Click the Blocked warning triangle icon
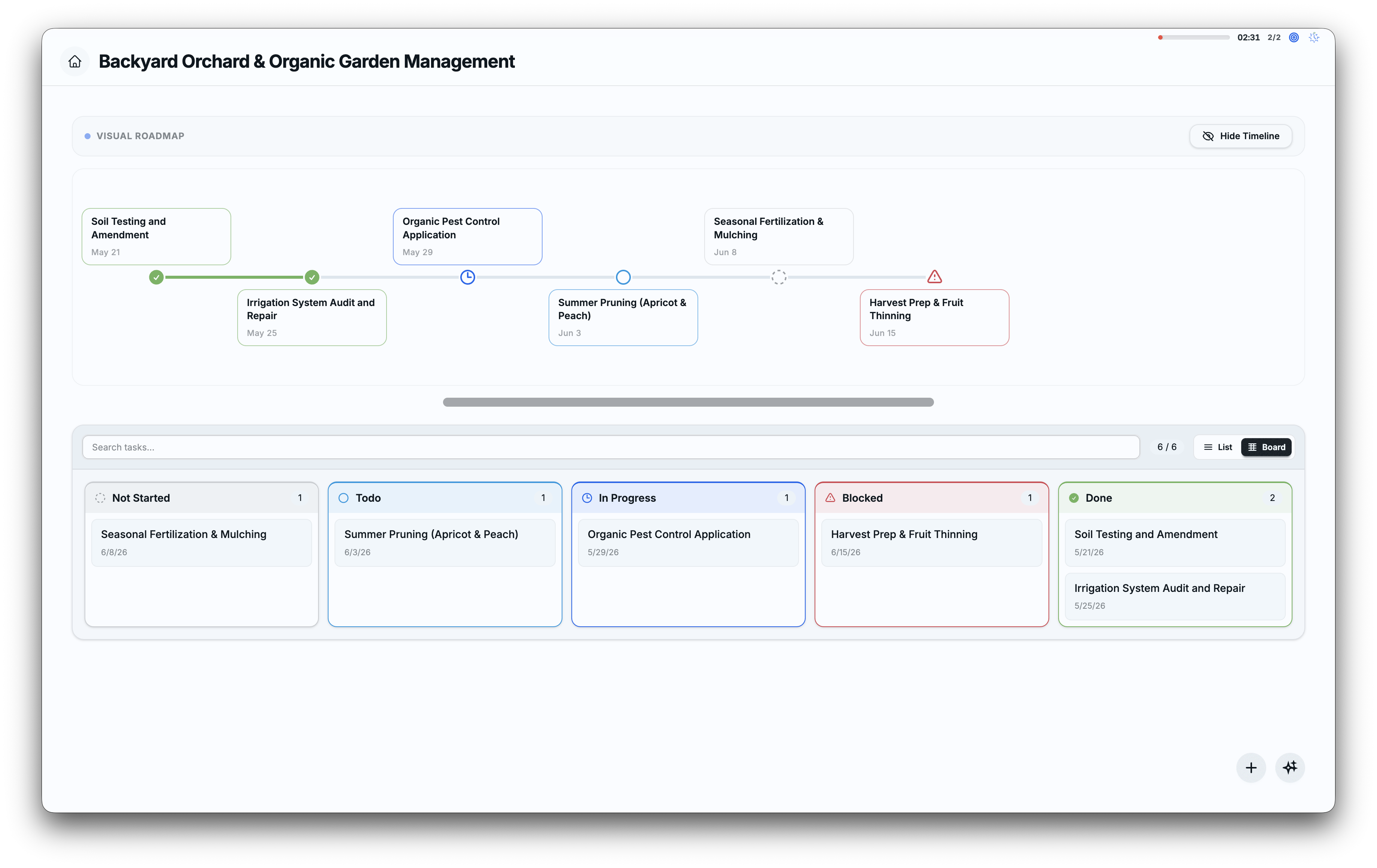 [830, 498]
